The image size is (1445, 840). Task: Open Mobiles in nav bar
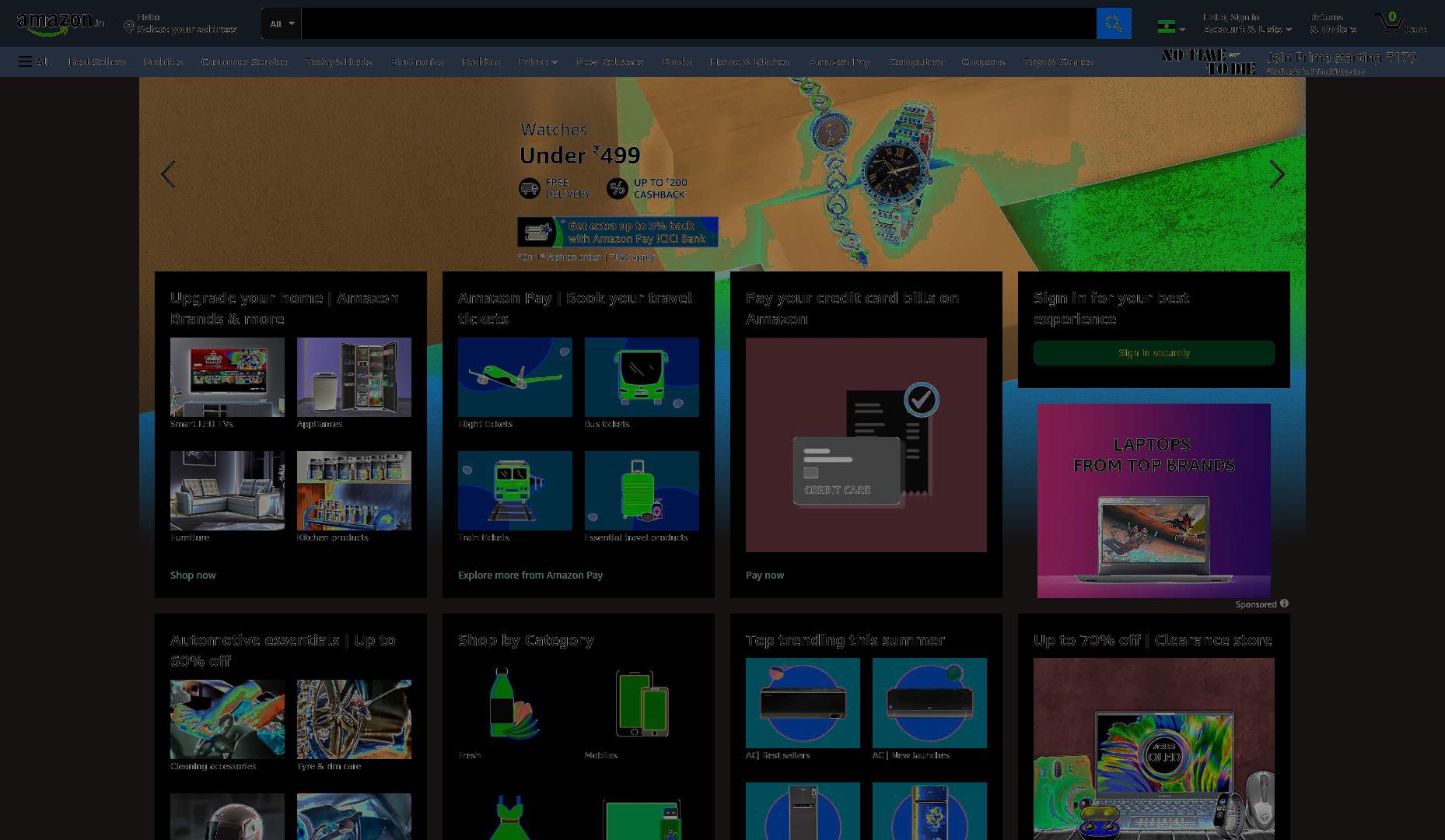[x=163, y=61]
